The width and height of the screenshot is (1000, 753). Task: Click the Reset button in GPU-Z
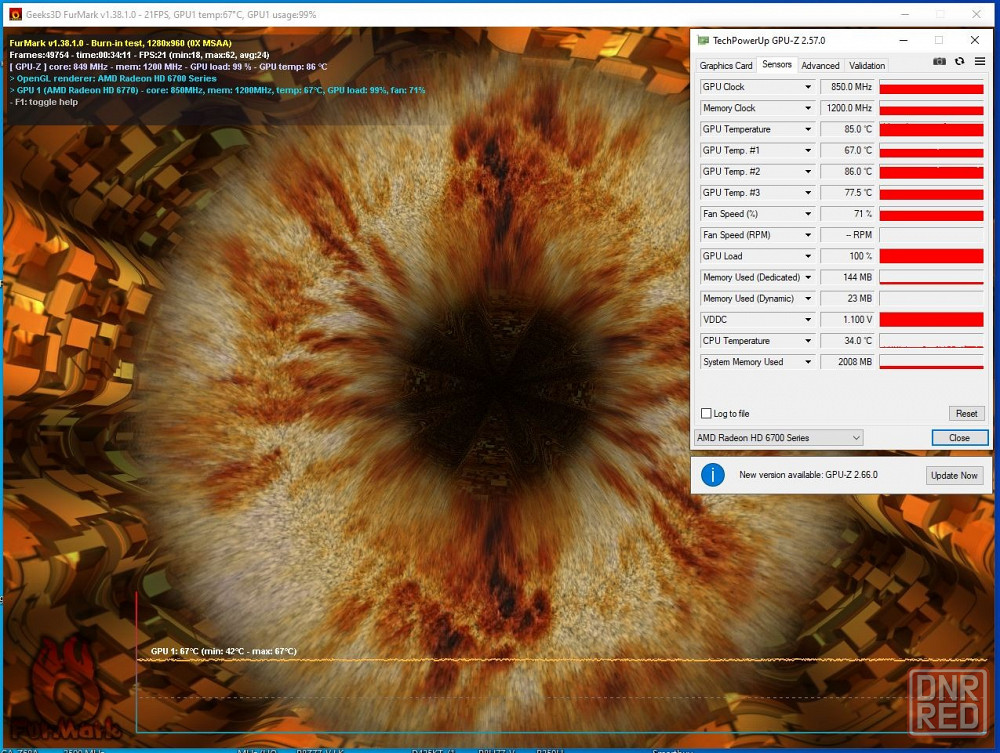tap(966, 413)
